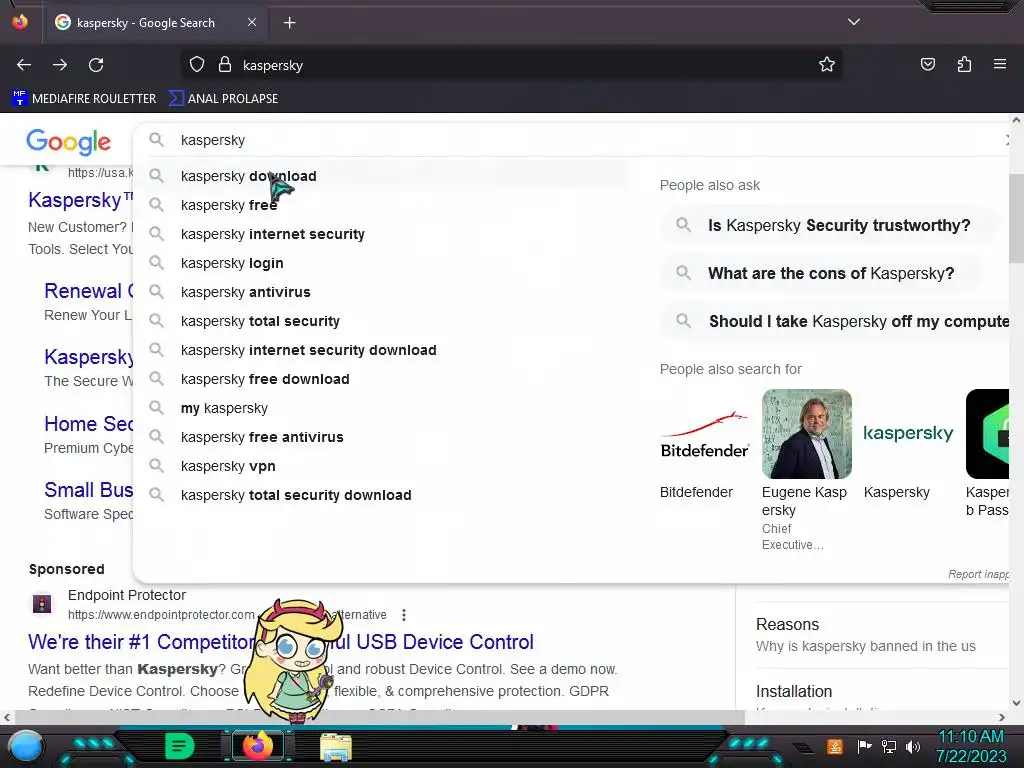
Task: Open volume speaker tray icon
Action: [912, 746]
